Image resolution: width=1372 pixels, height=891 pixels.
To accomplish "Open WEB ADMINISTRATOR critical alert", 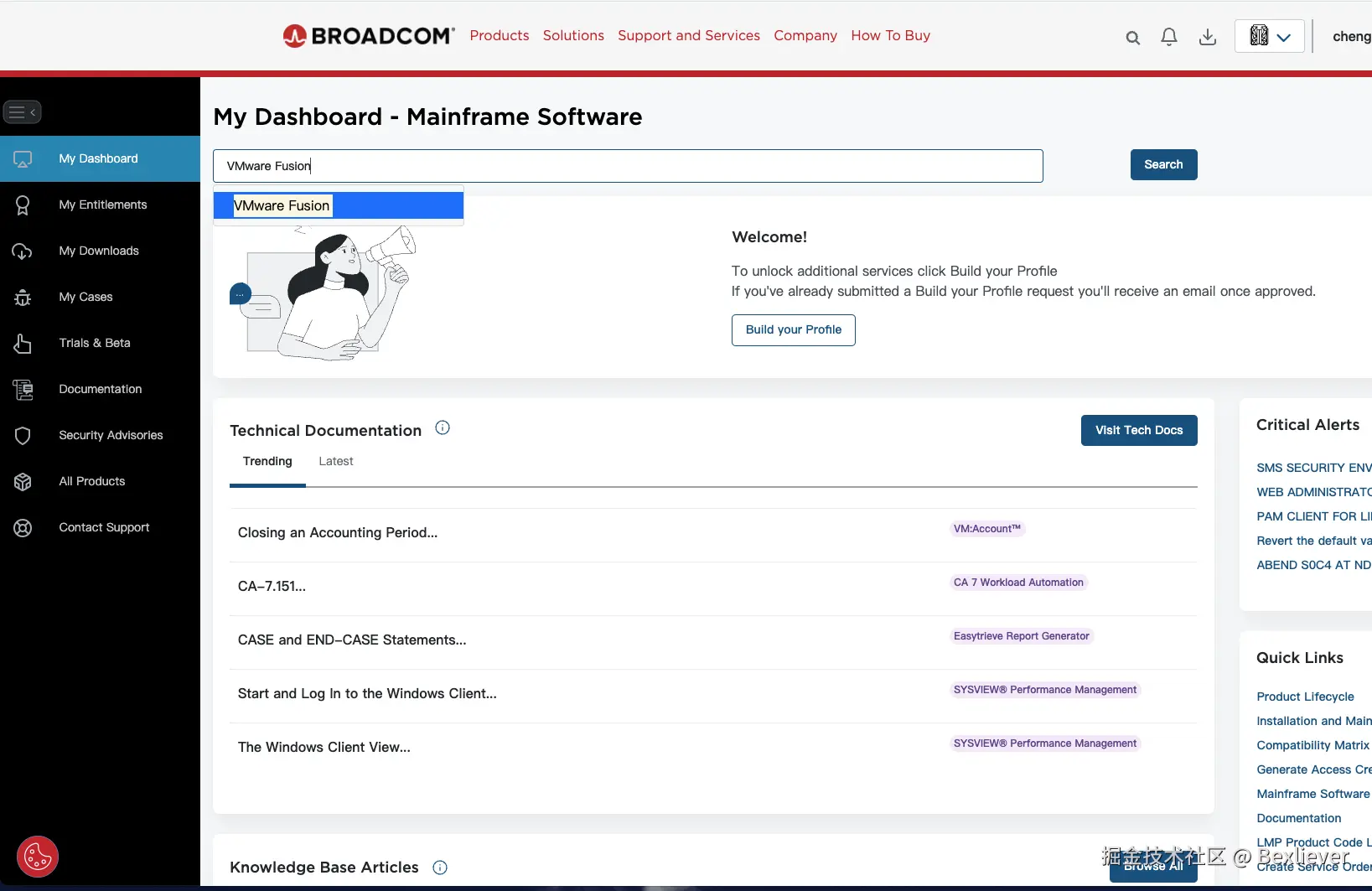I will click(x=1313, y=492).
